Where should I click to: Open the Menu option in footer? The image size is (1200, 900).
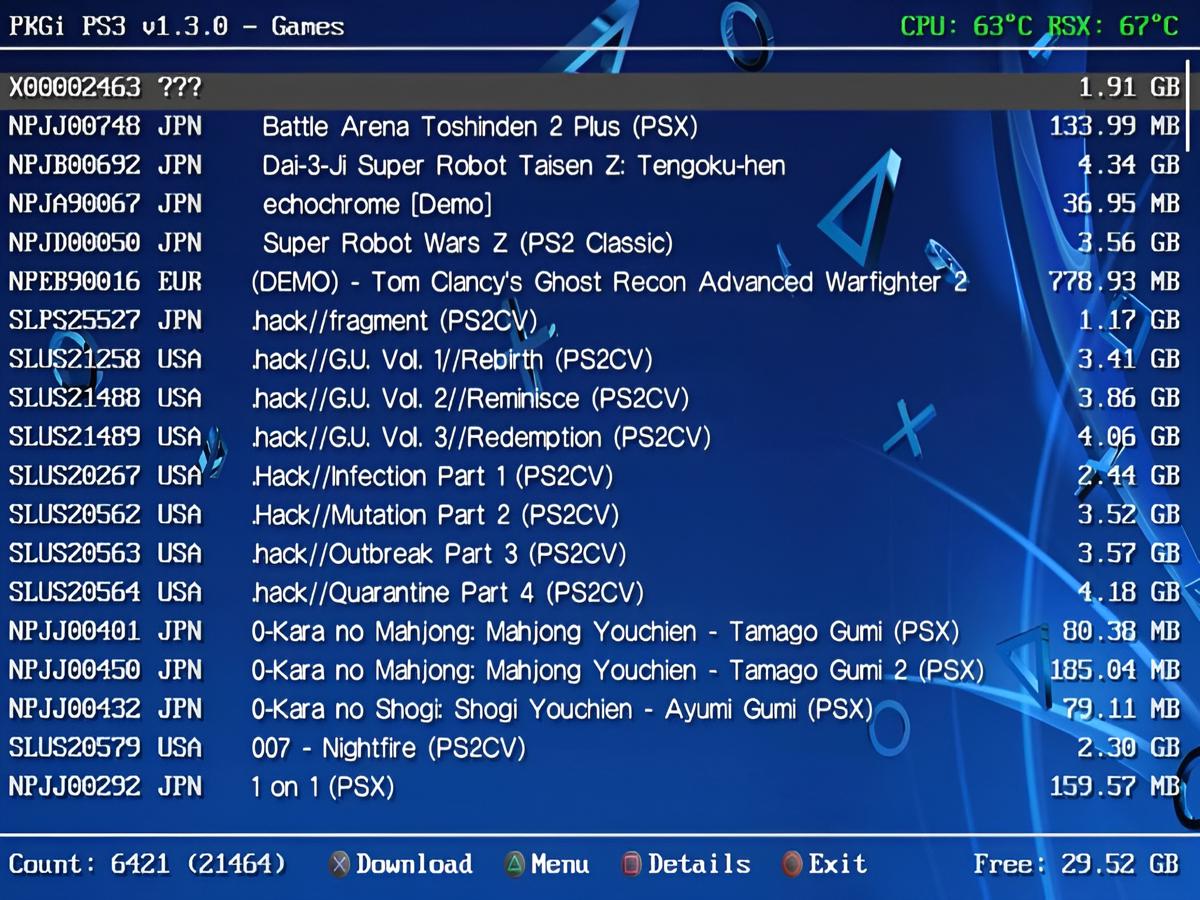[560, 864]
